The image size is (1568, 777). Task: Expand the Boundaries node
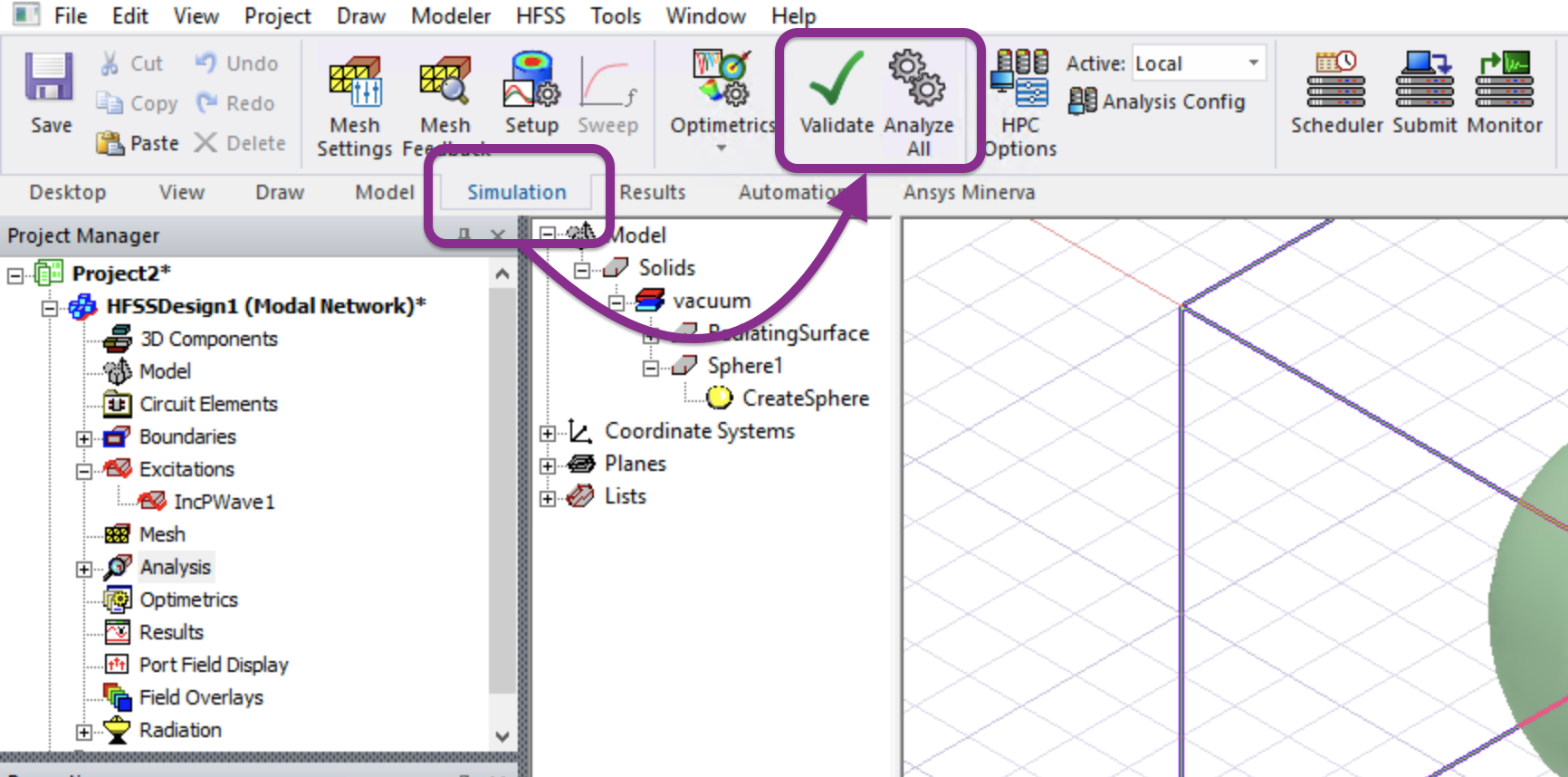[x=84, y=438]
